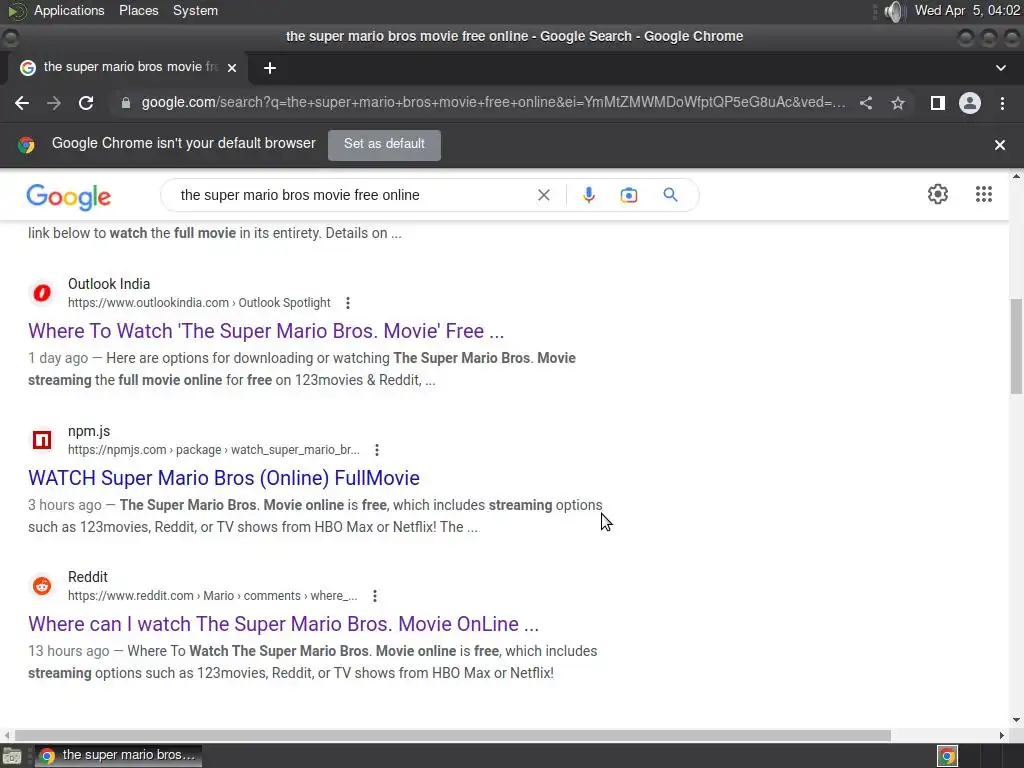This screenshot has width=1024, height=768.
Task: Click the npmjs.com package URL breadcrumb
Action: [214, 450]
